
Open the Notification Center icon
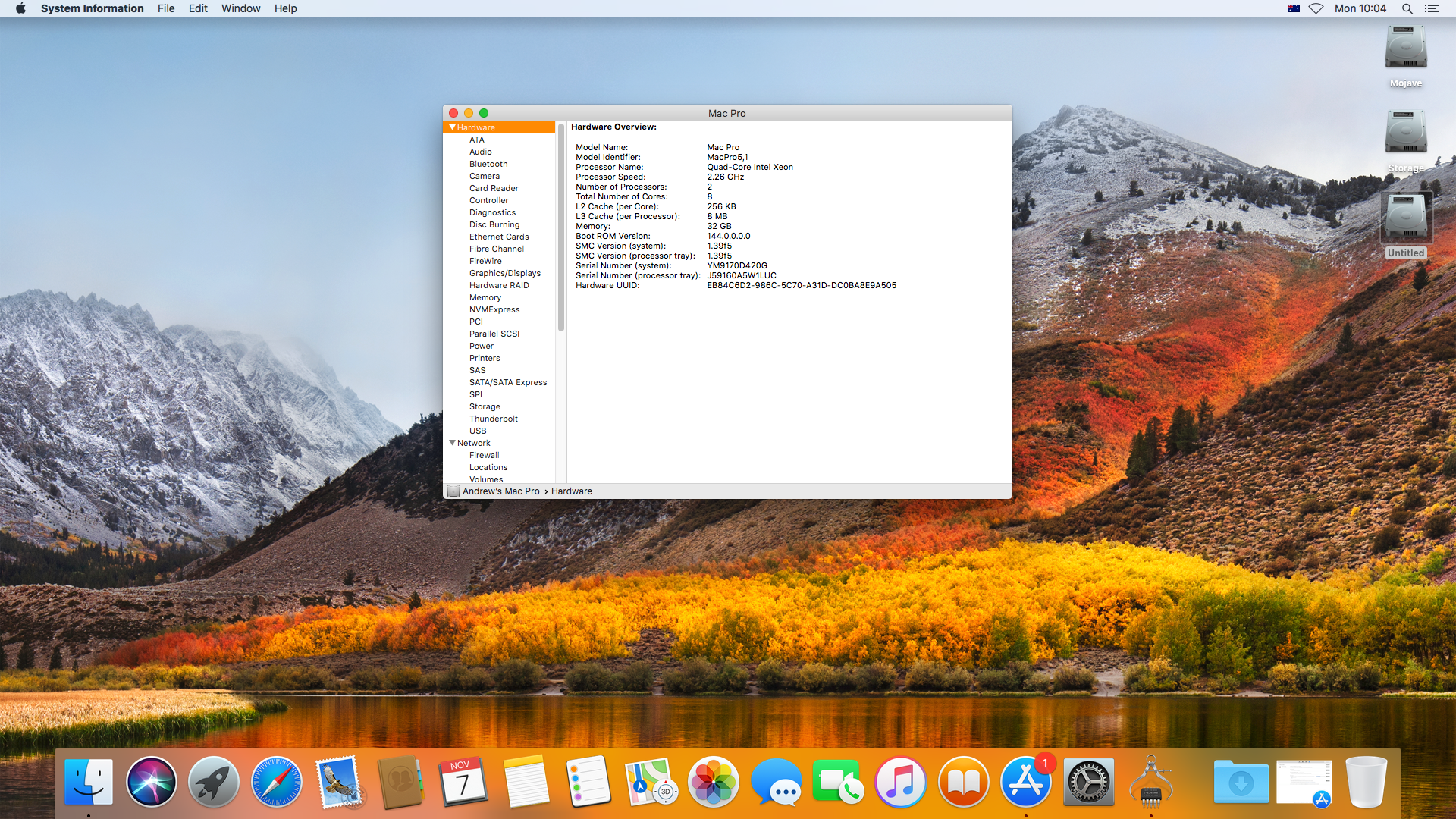(1432, 8)
